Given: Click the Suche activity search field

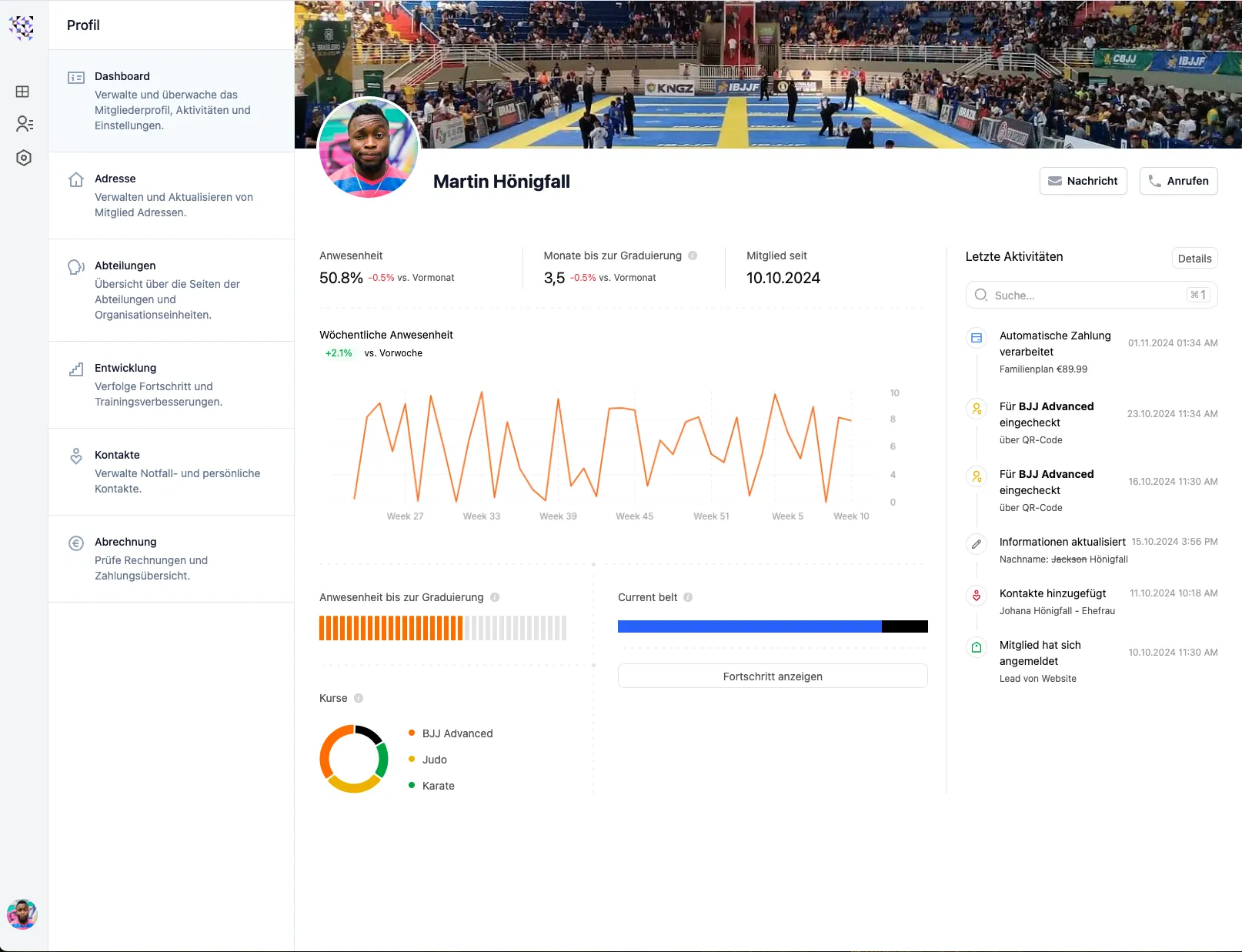Looking at the screenshot, I should 1085,296.
